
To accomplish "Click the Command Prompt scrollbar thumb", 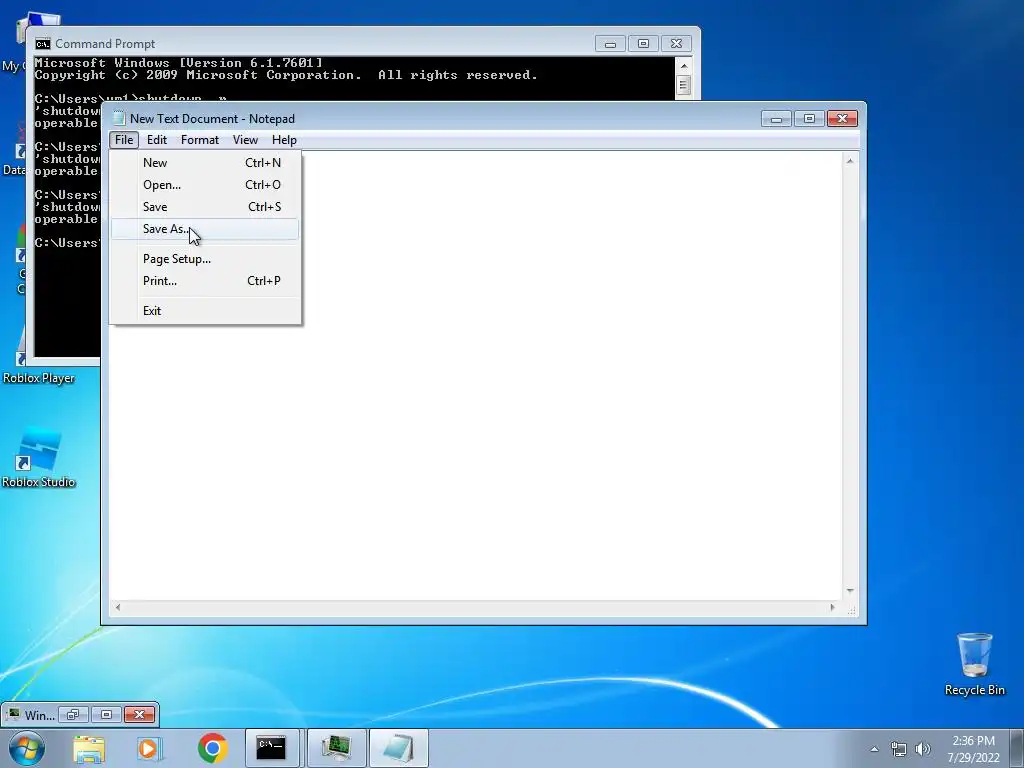I will (x=684, y=85).
